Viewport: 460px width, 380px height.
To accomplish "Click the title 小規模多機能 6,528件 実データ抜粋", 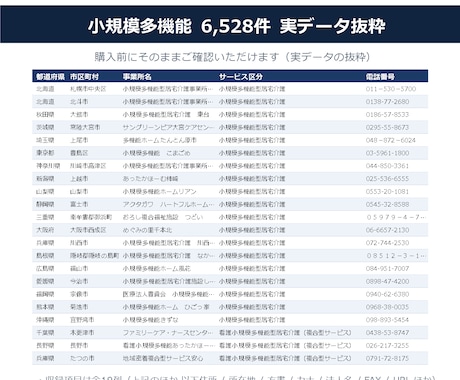I will (x=237, y=26).
